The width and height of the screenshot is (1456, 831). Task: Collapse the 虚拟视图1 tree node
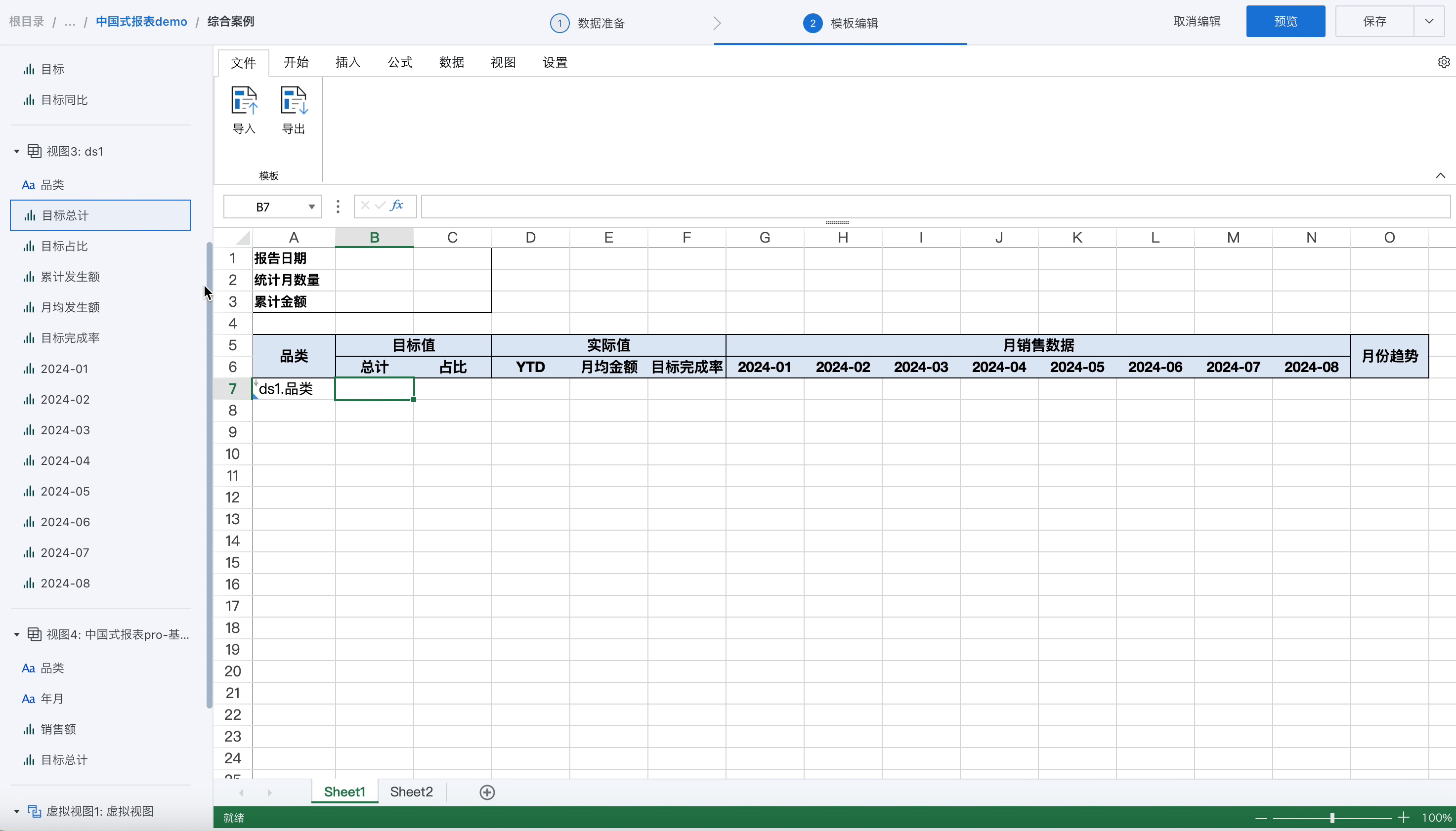(x=16, y=812)
